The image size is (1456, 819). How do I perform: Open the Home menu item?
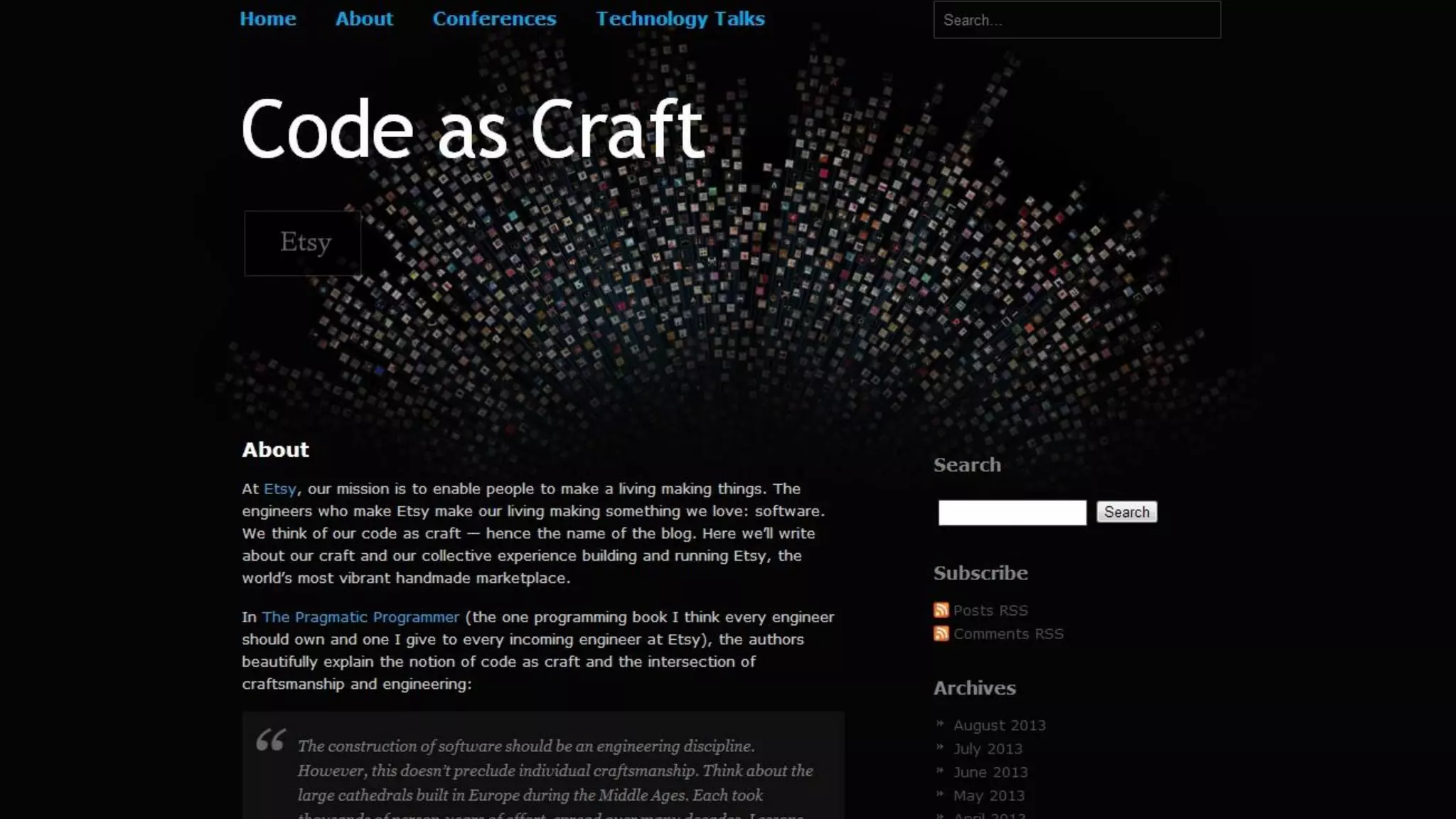point(267,18)
